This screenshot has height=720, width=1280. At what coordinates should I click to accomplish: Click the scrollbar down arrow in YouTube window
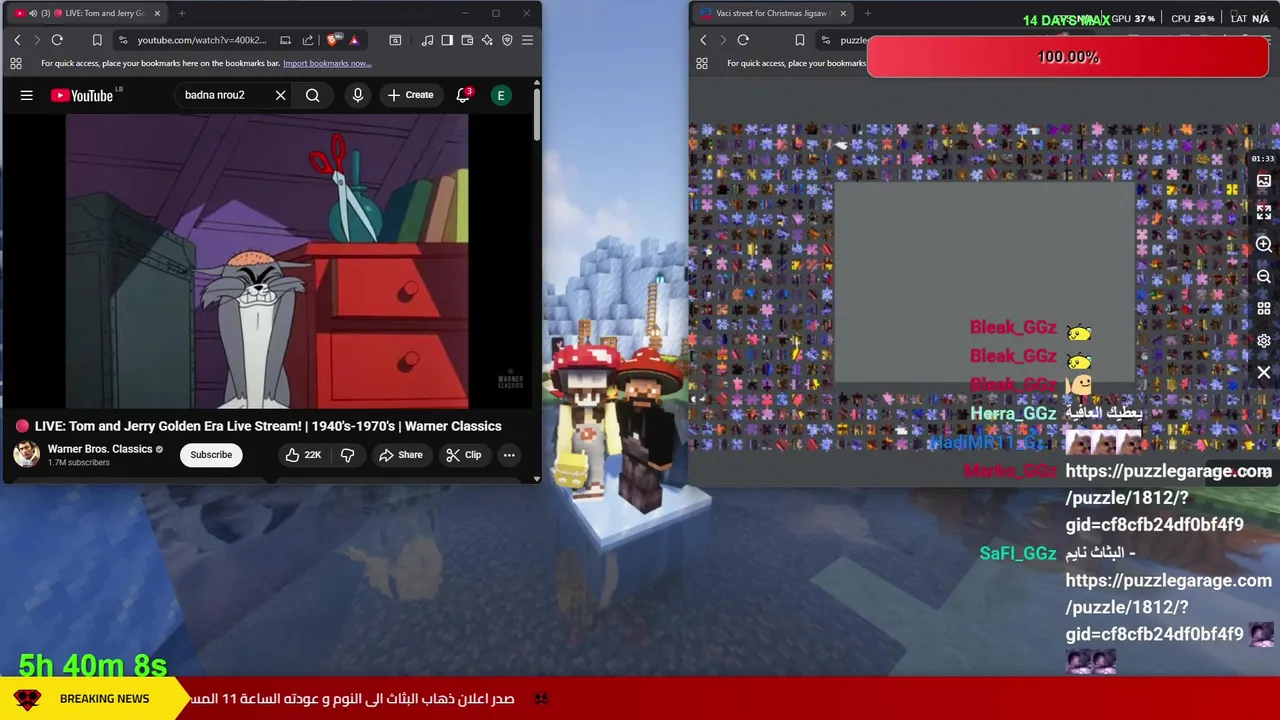[536, 478]
